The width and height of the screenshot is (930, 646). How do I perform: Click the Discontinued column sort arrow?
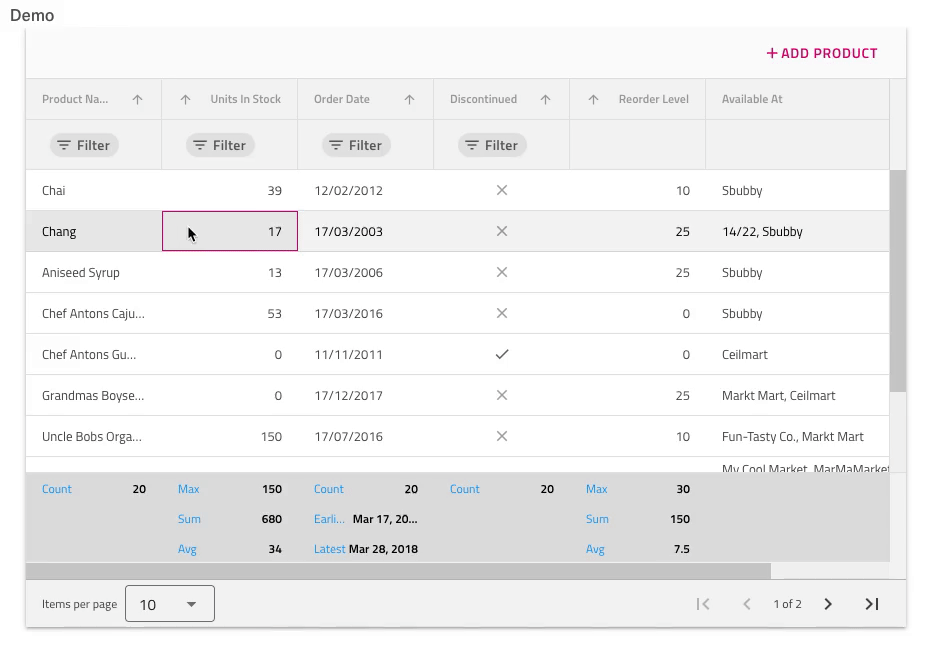545,99
